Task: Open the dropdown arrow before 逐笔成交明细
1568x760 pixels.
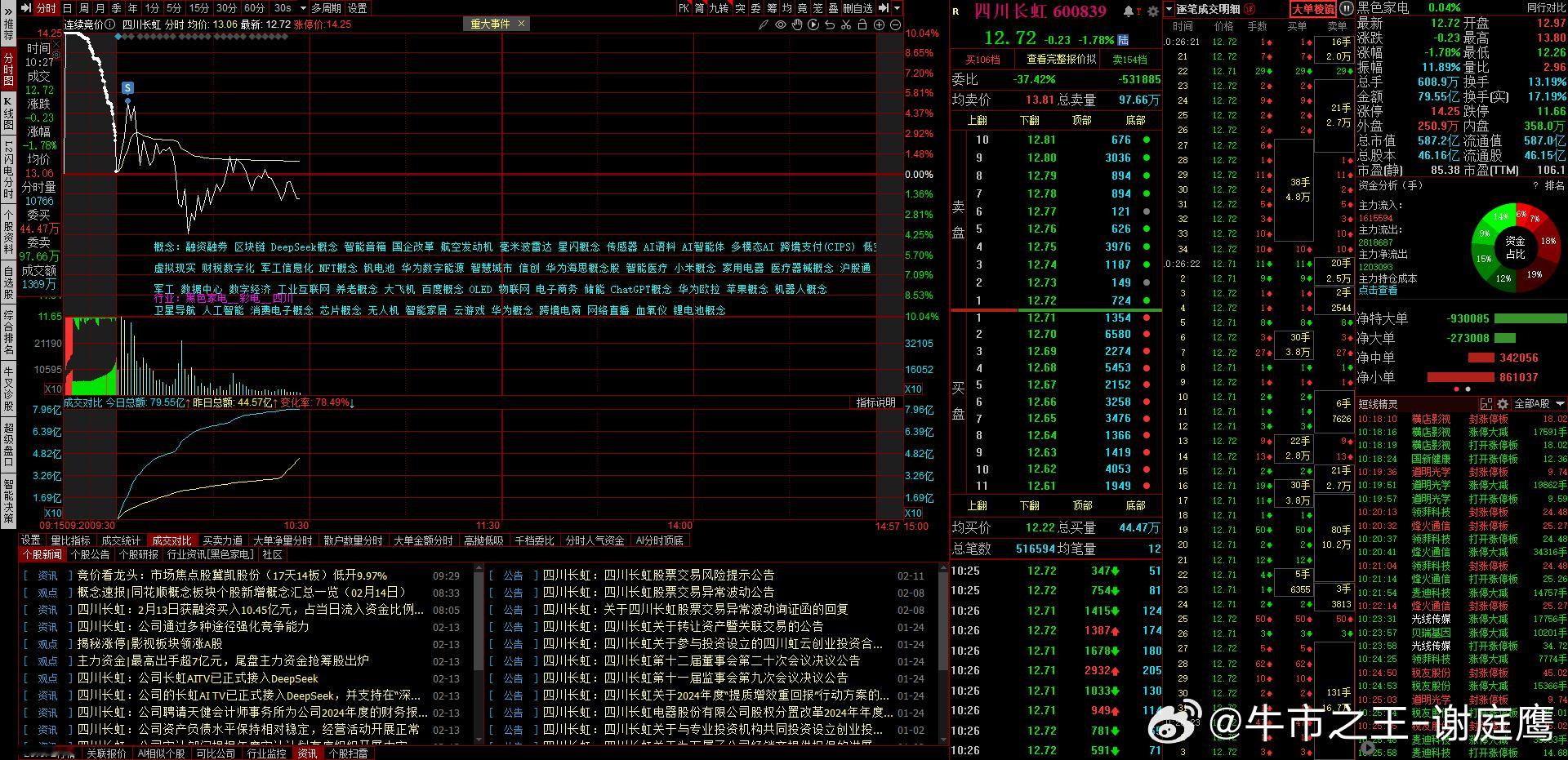Action: point(1169,9)
